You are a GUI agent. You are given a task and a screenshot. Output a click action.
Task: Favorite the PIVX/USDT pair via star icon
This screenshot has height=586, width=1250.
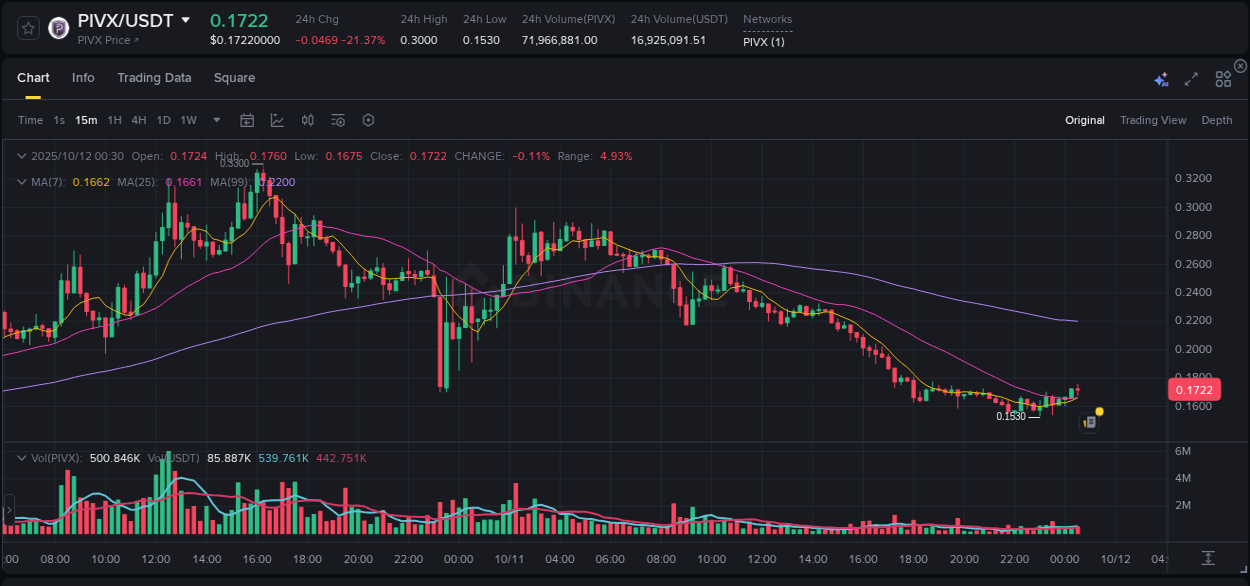click(x=28, y=28)
